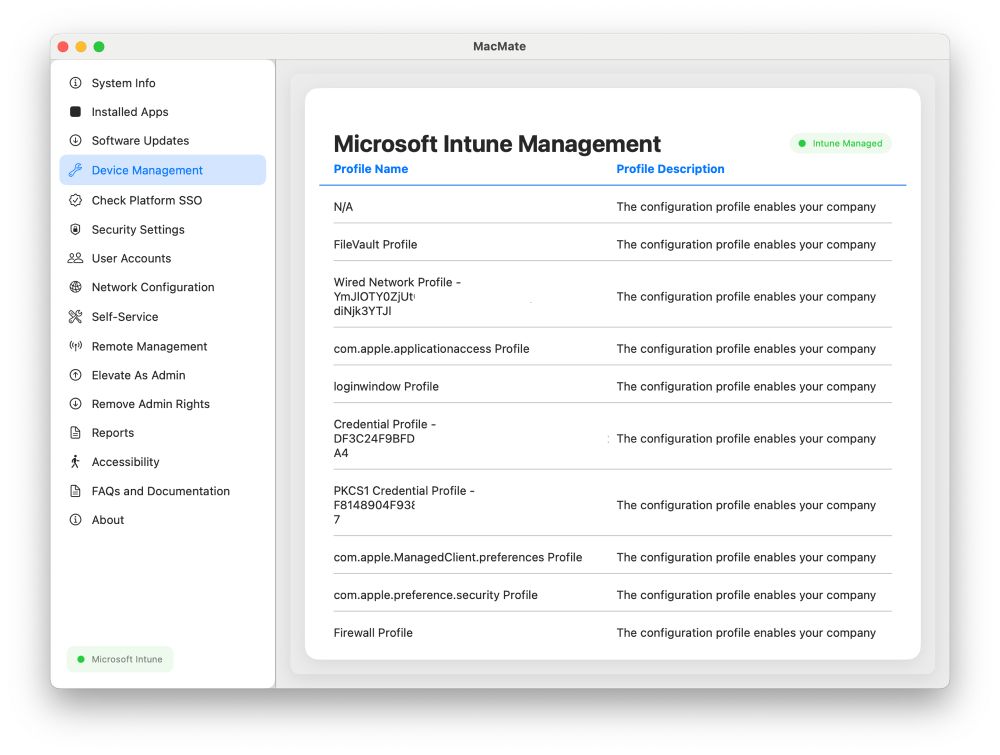The width and height of the screenshot is (1000, 755).
Task: Click the Profile Name column header
Action: [x=371, y=169]
